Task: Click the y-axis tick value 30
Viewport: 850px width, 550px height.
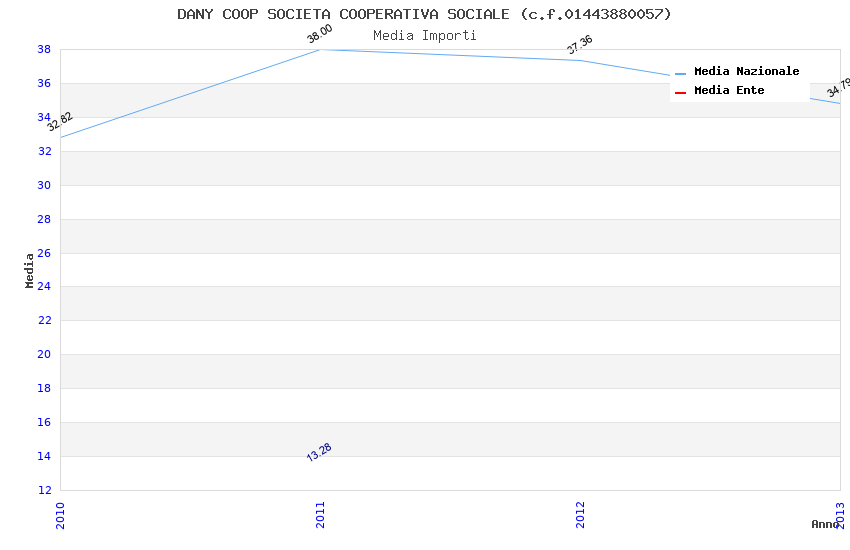Action: [x=44, y=185]
